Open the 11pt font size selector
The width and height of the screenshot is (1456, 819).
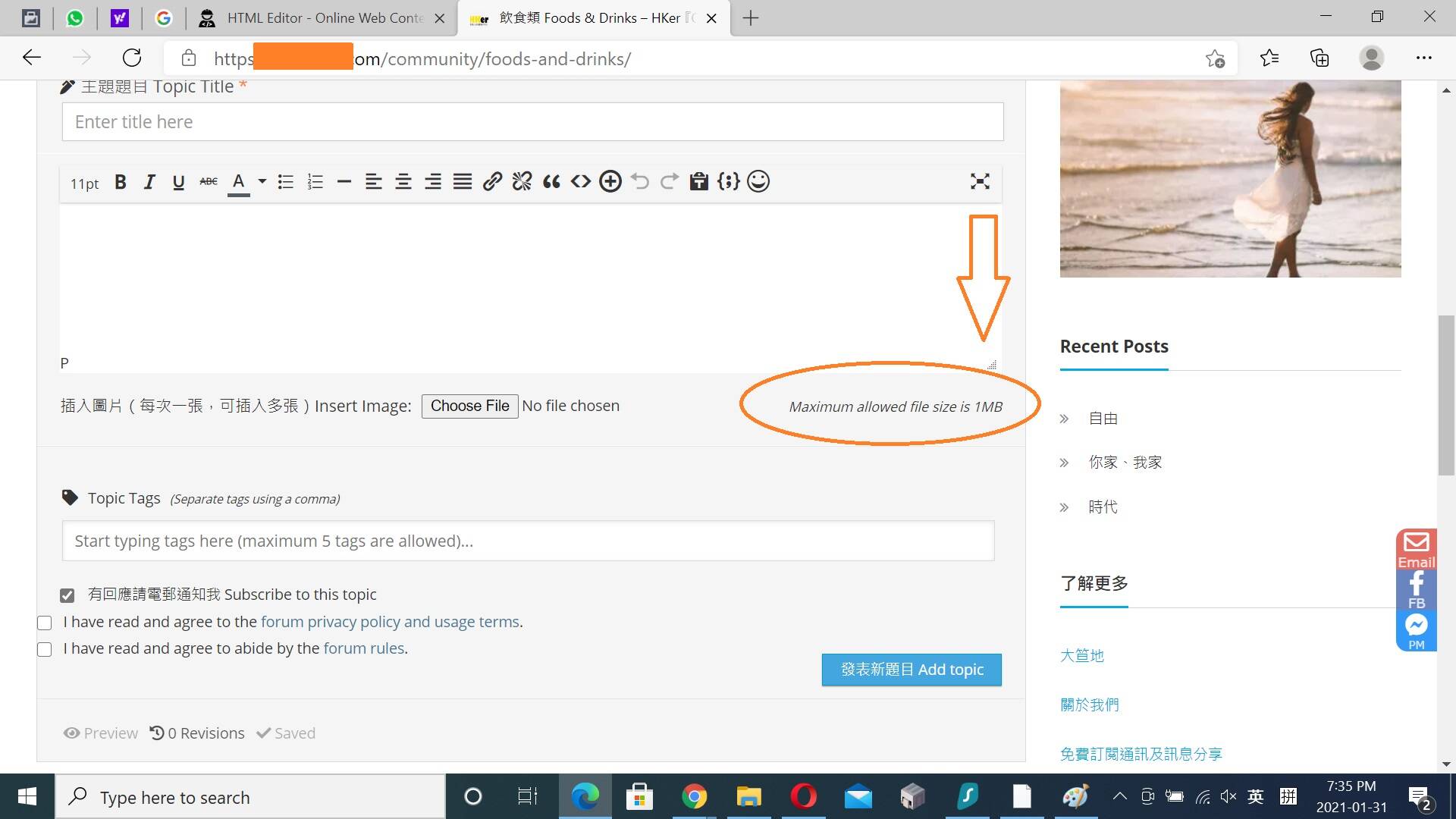(x=84, y=183)
